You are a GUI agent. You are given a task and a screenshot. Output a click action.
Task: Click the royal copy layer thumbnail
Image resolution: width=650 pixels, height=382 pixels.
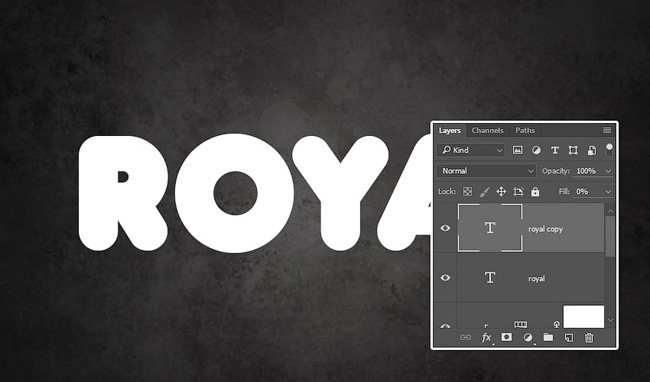[490, 227]
